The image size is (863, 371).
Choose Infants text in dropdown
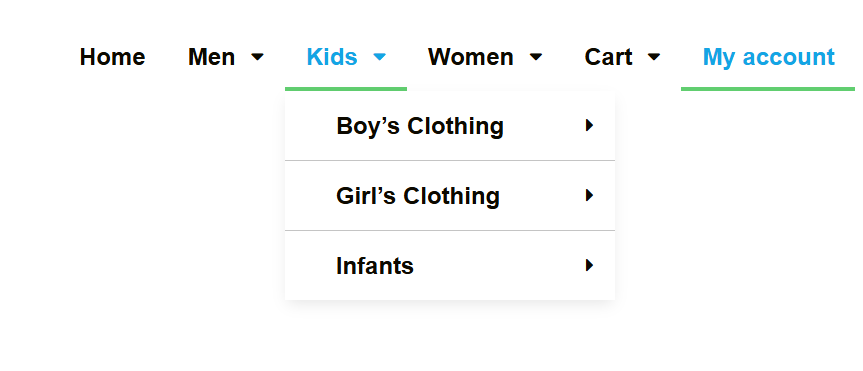click(375, 266)
